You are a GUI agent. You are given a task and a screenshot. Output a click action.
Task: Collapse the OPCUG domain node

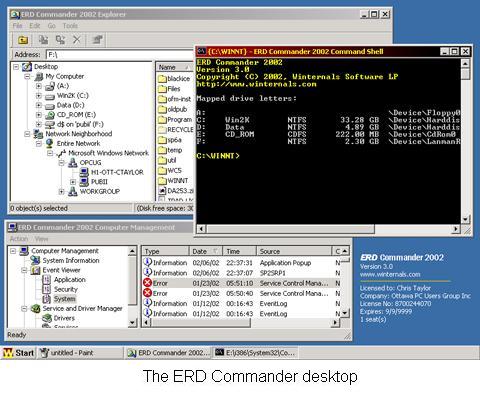point(61,163)
